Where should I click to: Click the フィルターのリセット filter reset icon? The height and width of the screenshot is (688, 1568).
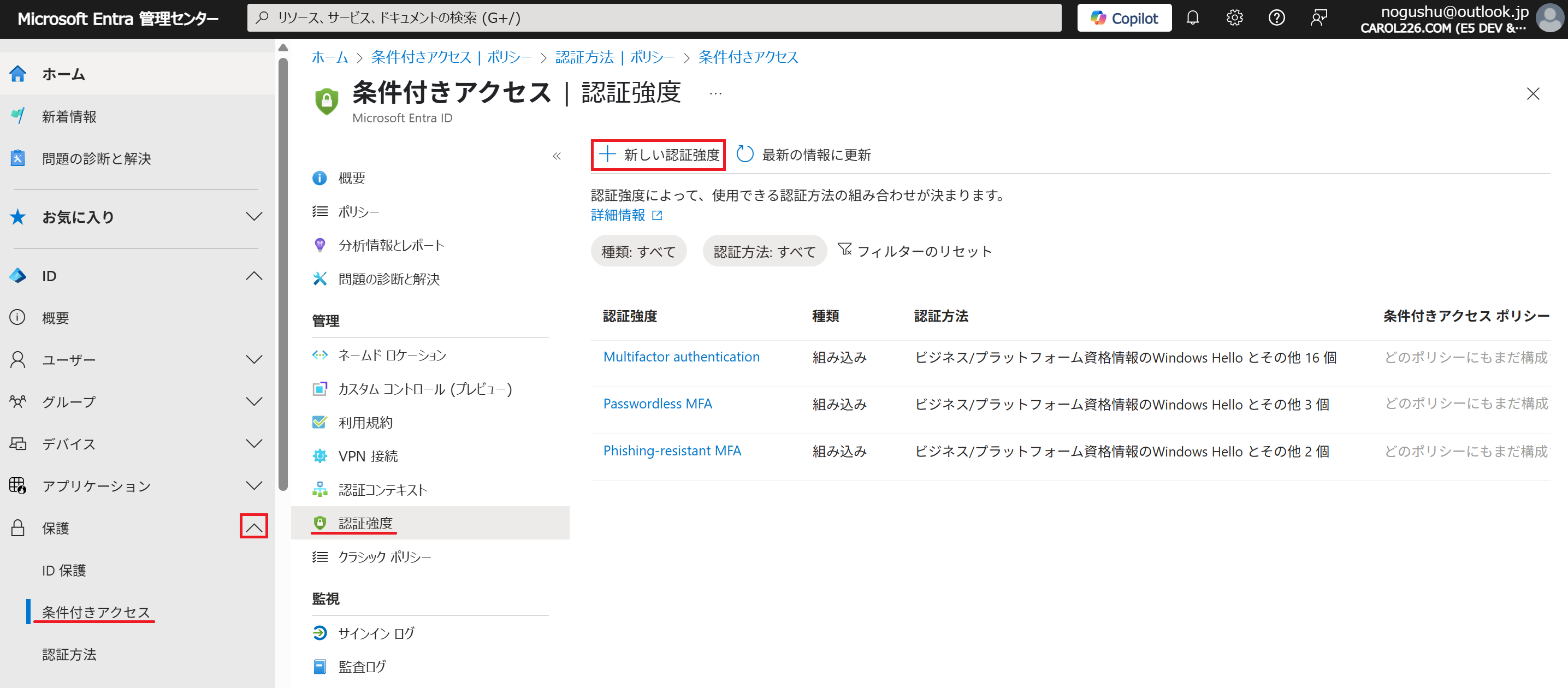[x=844, y=250]
